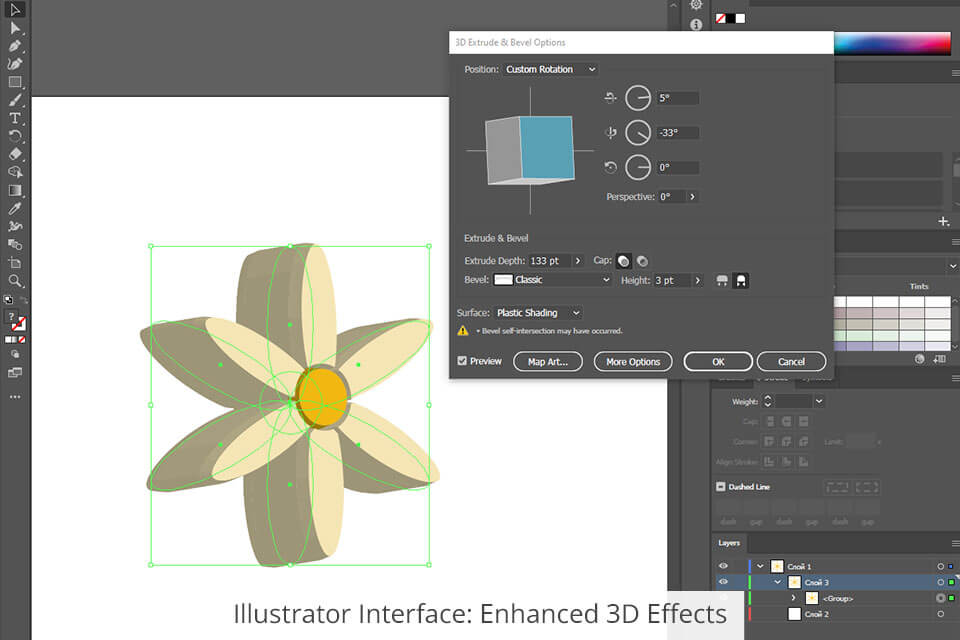Open bevel Height slider arrow
The width and height of the screenshot is (960, 640).
coord(697,280)
